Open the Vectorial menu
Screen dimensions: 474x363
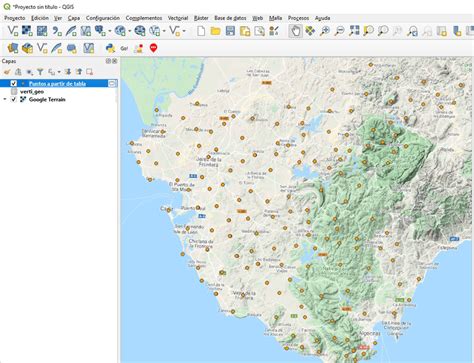[x=178, y=18]
